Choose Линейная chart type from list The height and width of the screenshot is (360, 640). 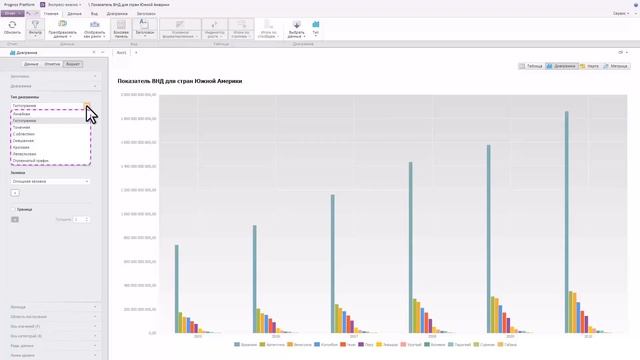point(50,114)
